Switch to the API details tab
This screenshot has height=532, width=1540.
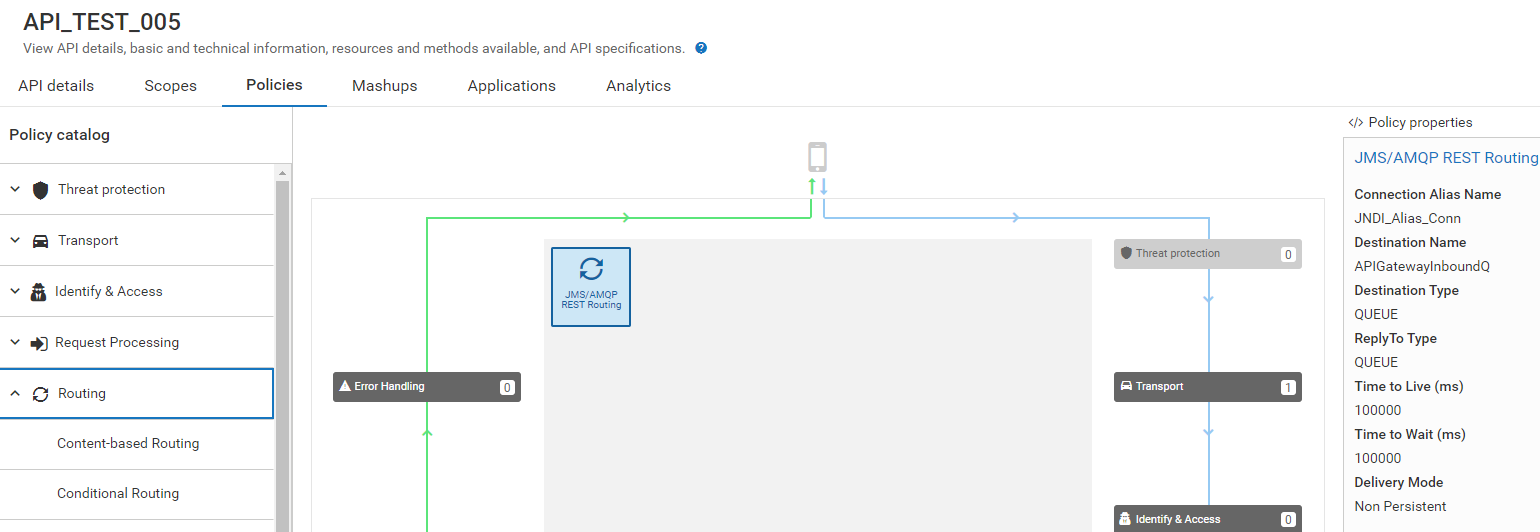tap(56, 86)
